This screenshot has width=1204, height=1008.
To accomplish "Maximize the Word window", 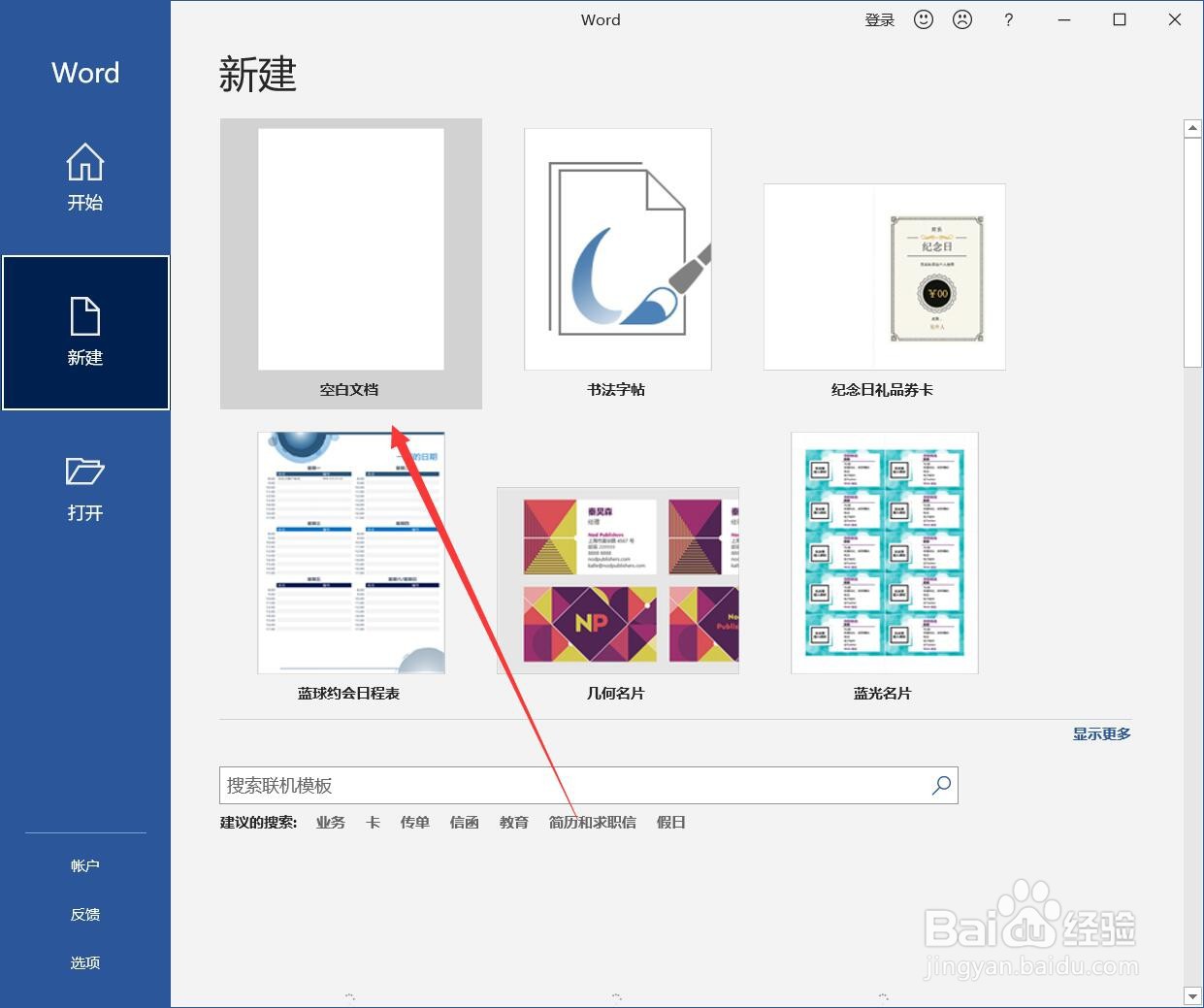I will tap(1120, 19).
